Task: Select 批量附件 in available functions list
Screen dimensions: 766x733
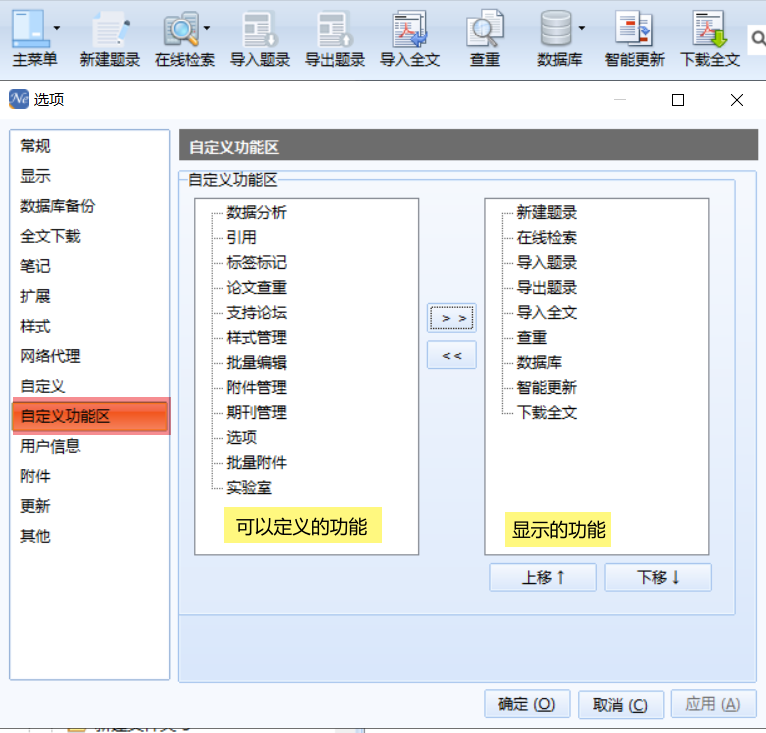Action: click(256, 462)
